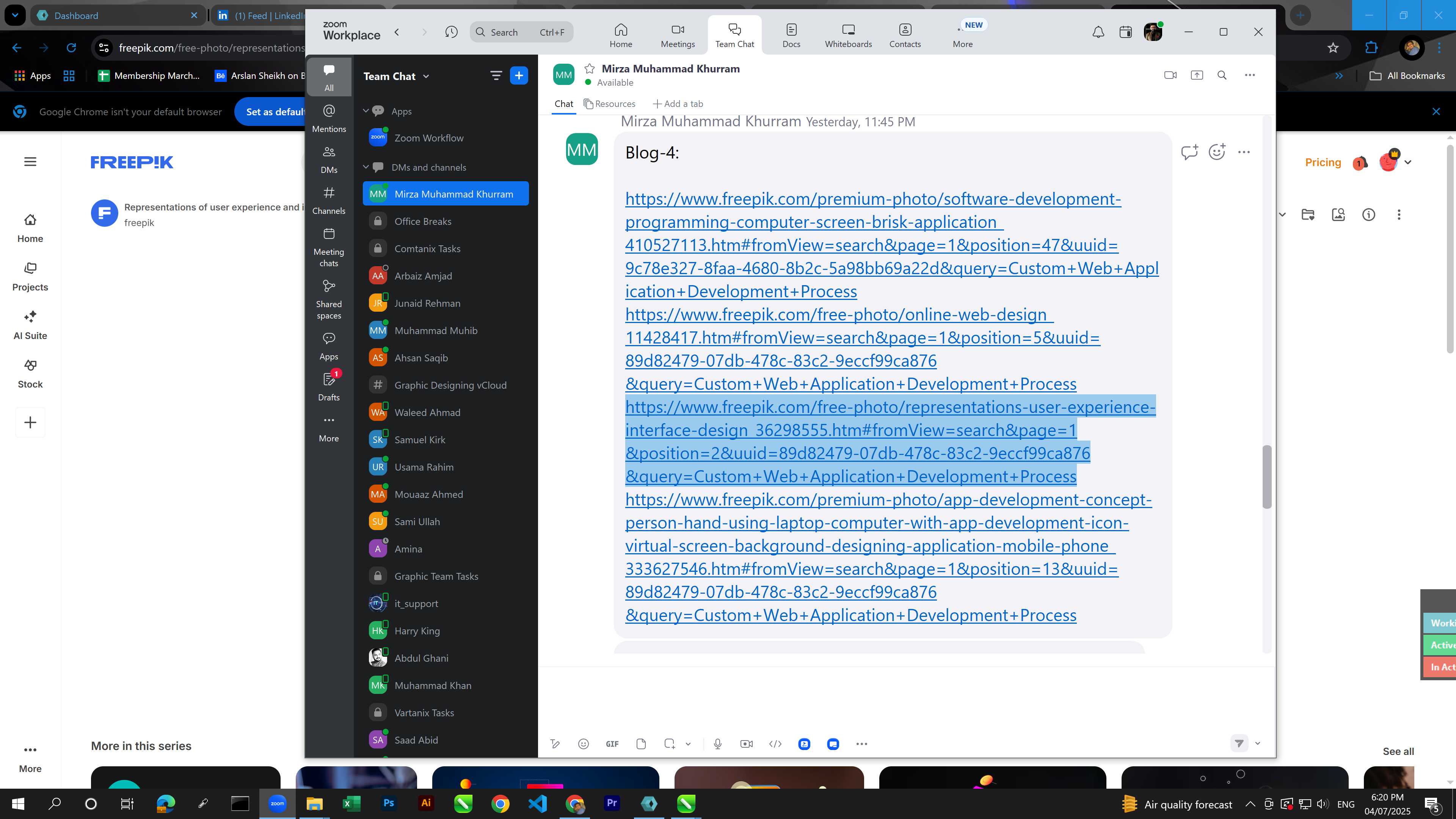Expand the screenshot options dropdown arrow
The height and width of the screenshot is (819, 1456).
pyautogui.click(x=688, y=744)
